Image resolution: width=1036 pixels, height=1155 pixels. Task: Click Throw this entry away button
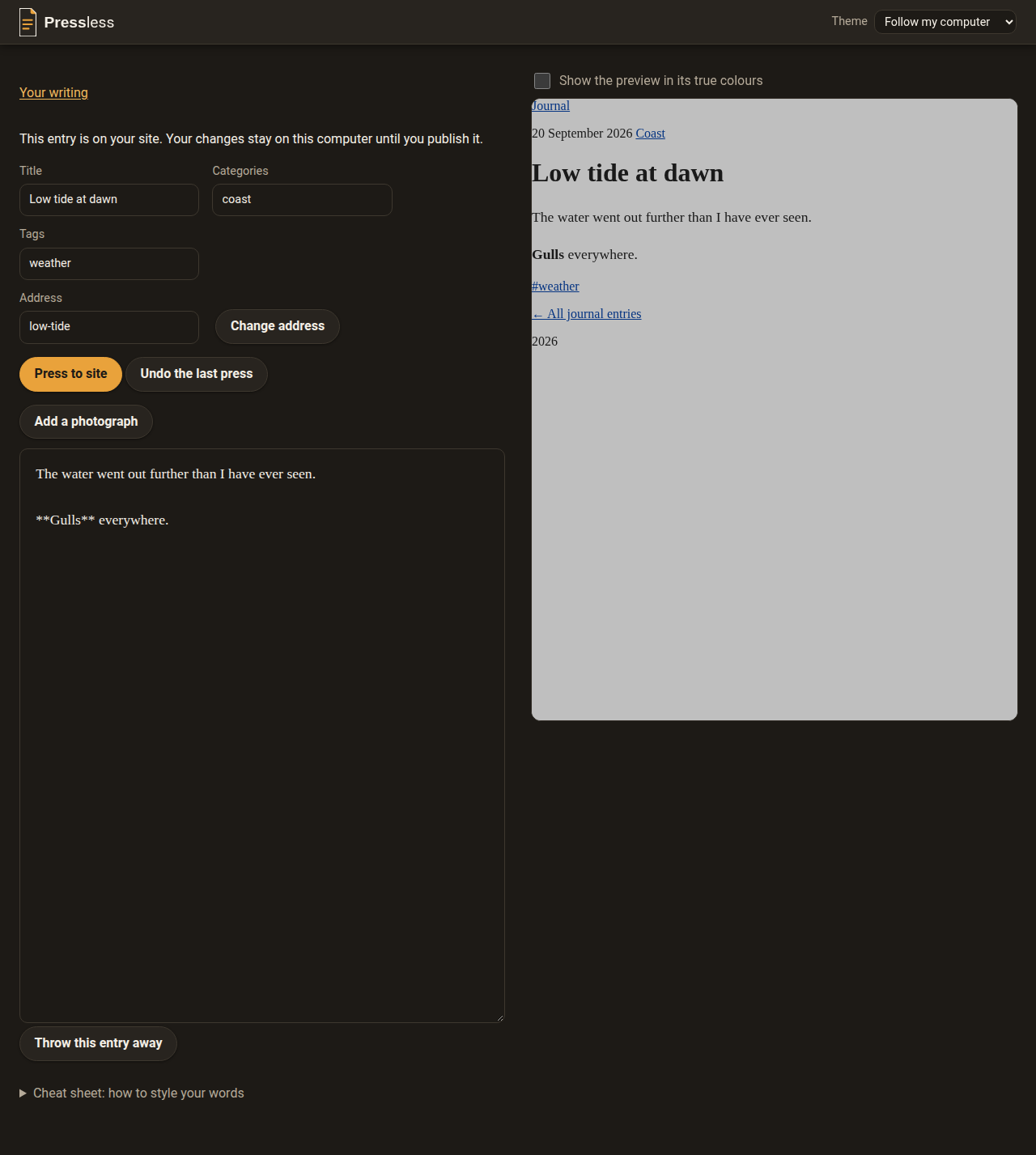click(98, 1043)
